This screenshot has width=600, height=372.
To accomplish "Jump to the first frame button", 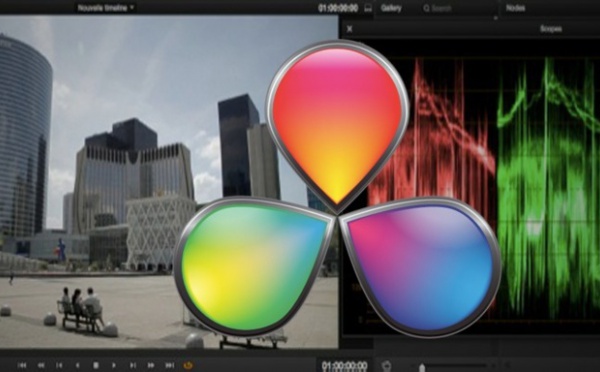I will tap(22, 365).
